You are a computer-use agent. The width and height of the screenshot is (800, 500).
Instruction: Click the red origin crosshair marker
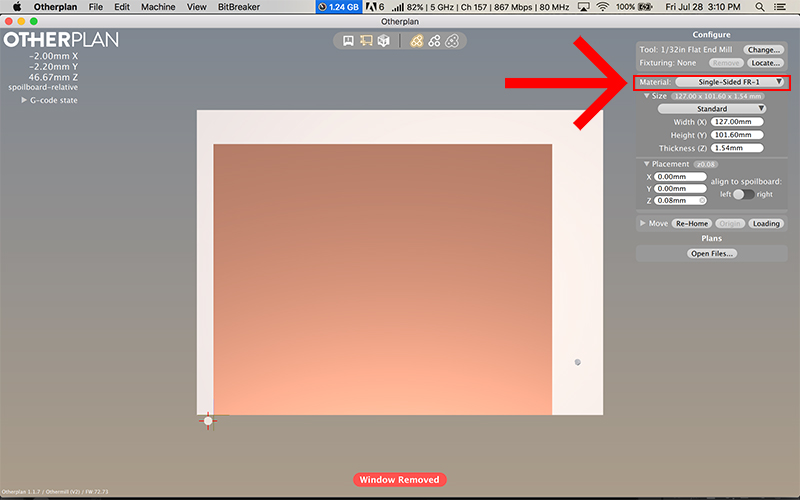[x=208, y=421]
